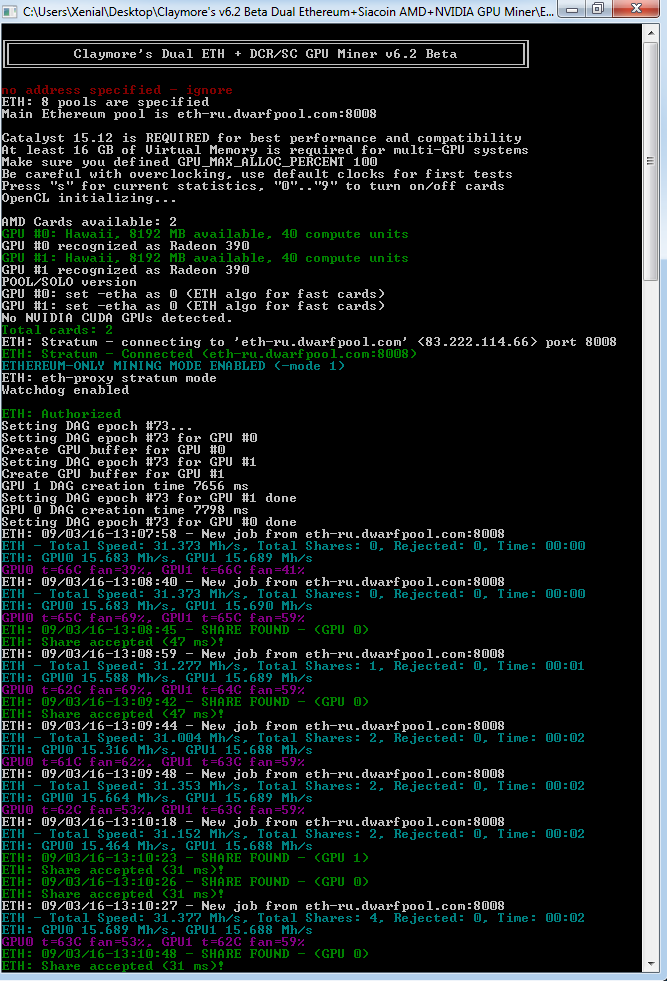
Task: Click the red 'no address specified' line
Action: tap(117, 90)
